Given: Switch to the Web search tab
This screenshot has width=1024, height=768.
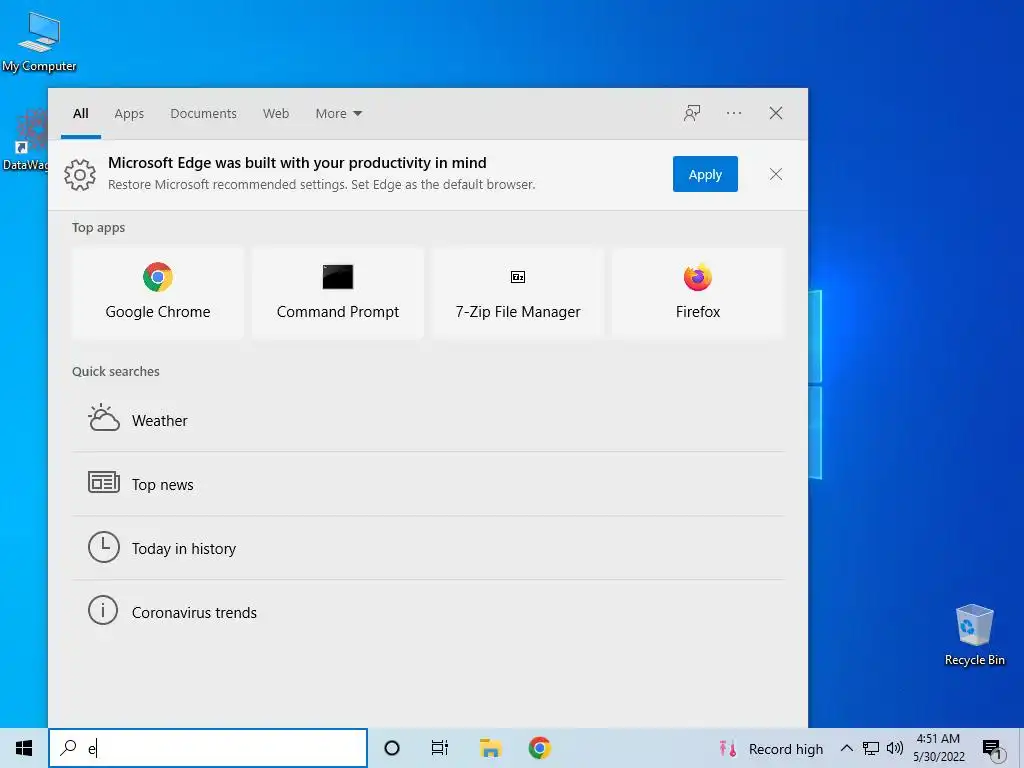Looking at the screenshot, I should point(276,114).
